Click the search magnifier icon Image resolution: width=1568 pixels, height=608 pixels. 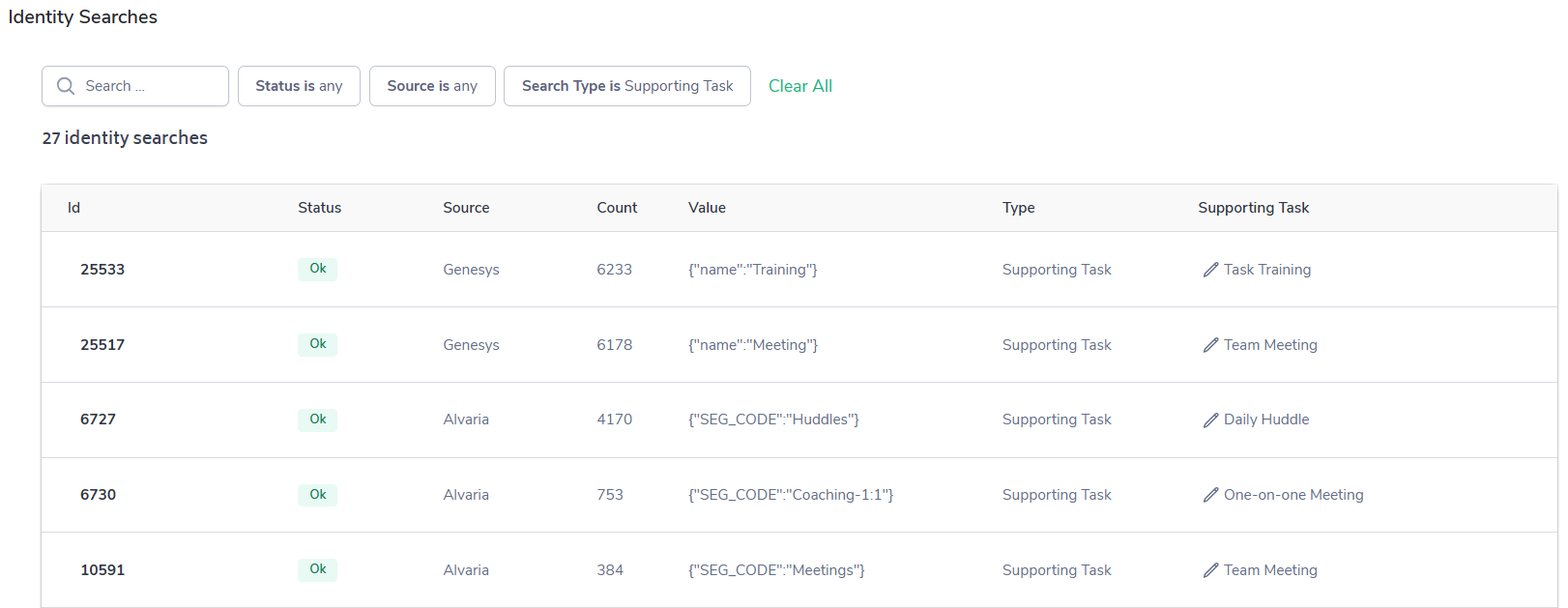(66, 86)
